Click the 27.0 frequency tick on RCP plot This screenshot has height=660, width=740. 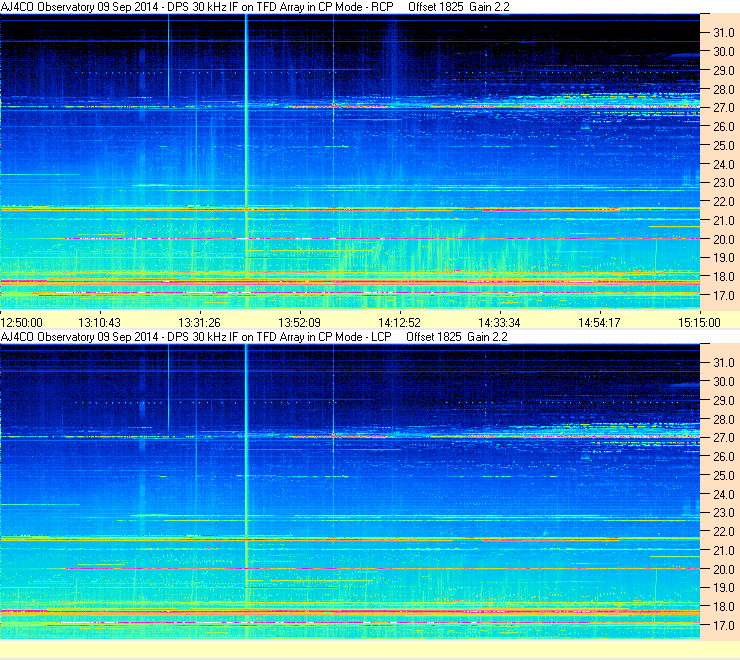point(723,108)
